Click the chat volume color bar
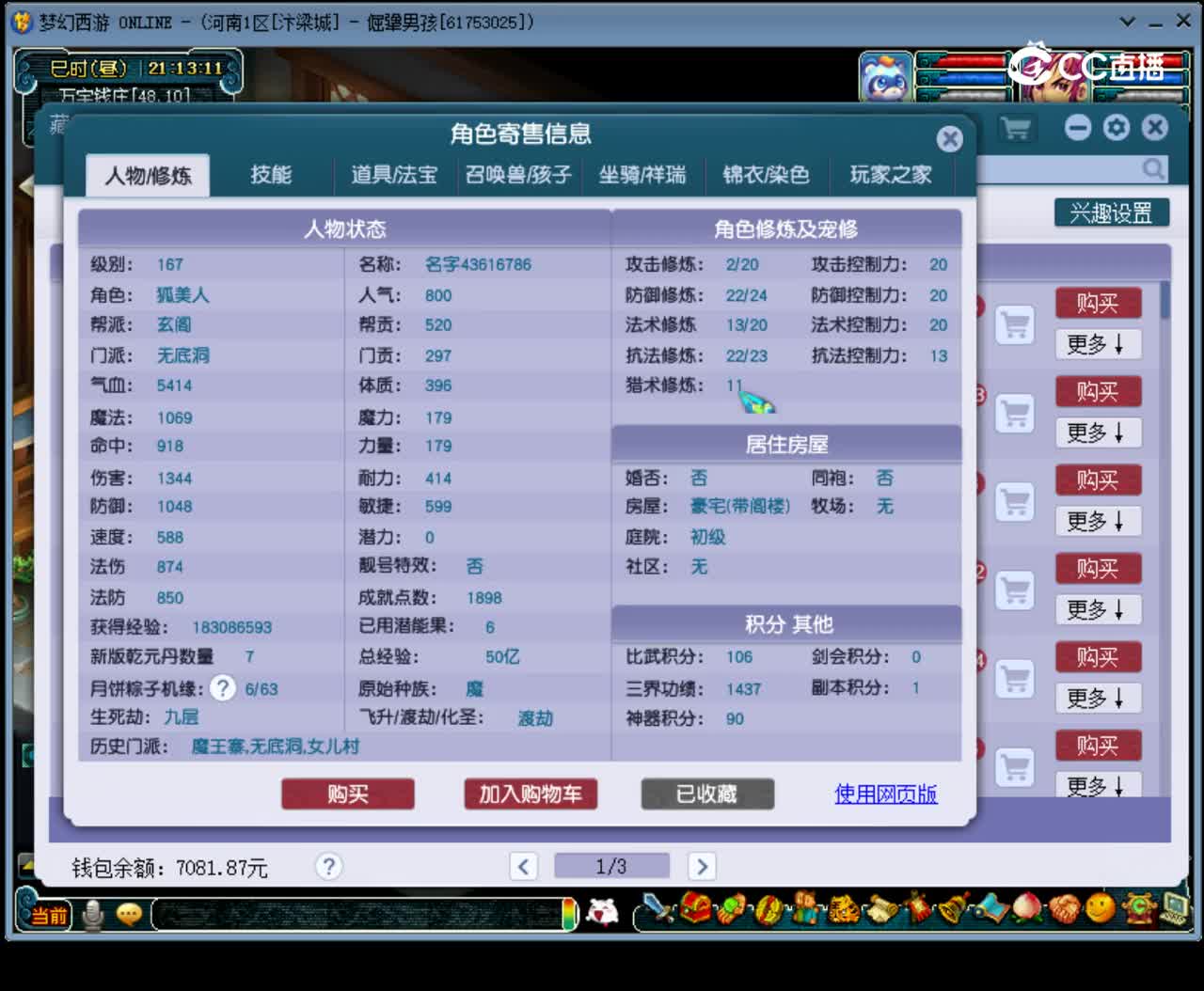 coord(569,914)
